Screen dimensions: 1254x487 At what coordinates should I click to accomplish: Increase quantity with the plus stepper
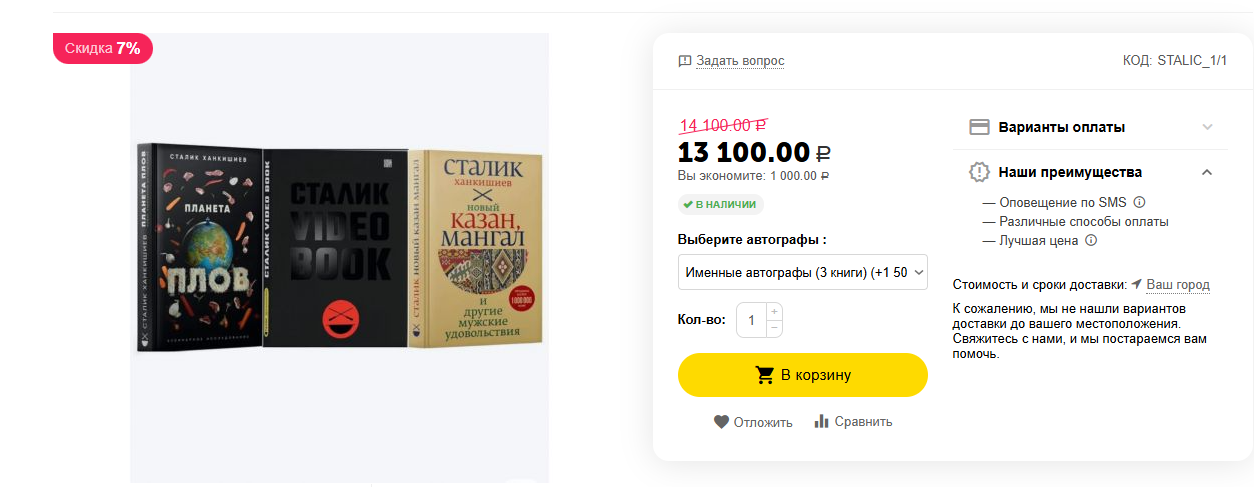coord(774,312)
